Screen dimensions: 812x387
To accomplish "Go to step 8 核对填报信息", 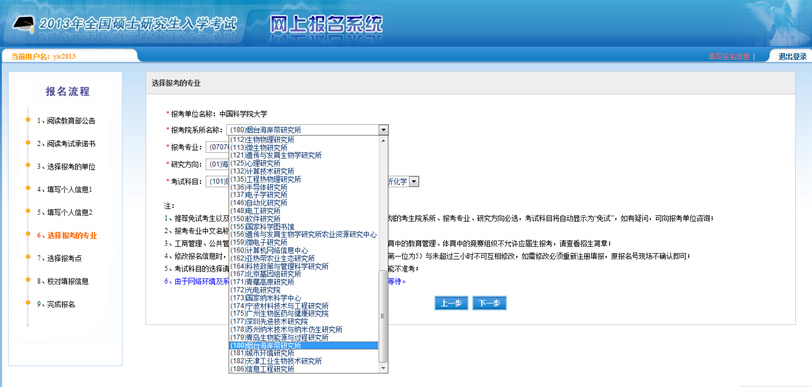I will [x=62, y=281].
